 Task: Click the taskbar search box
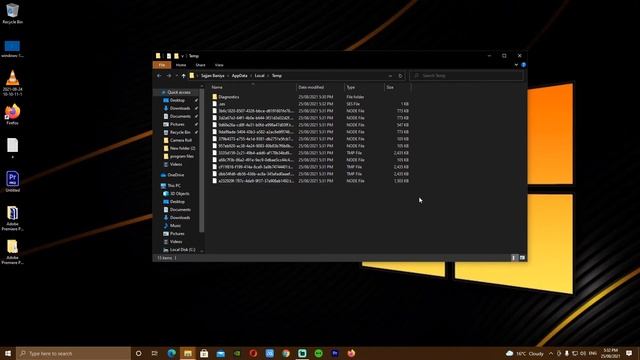click(73, 353)
